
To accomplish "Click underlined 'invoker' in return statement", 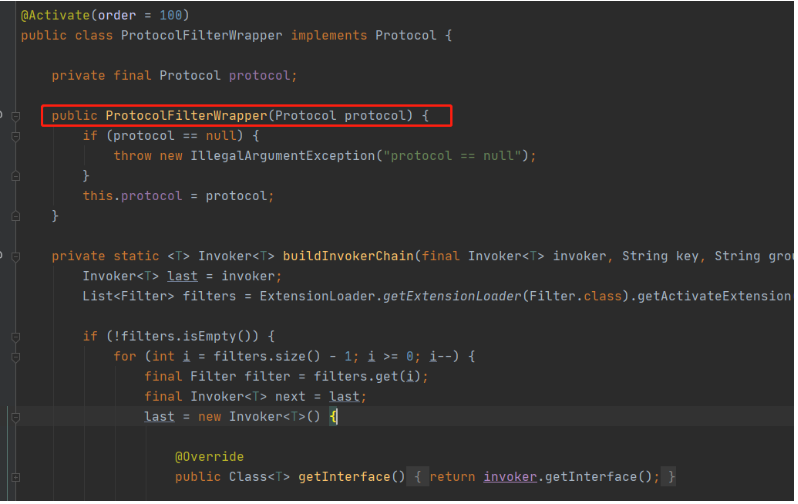I will (x=510, y=478).
